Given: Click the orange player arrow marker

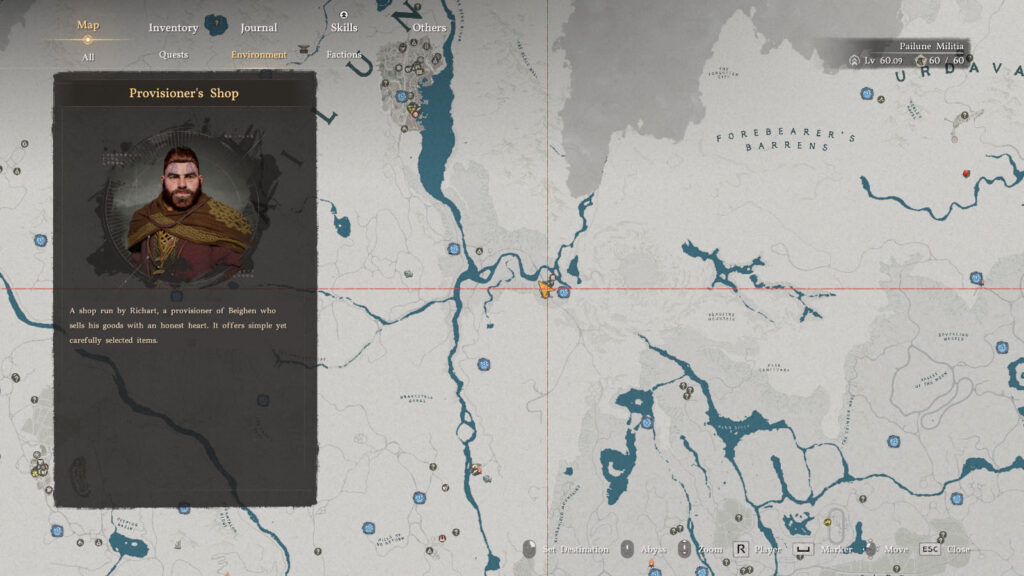Looking at the screenshot, I should pyautogui.click(x=544, y=288).
